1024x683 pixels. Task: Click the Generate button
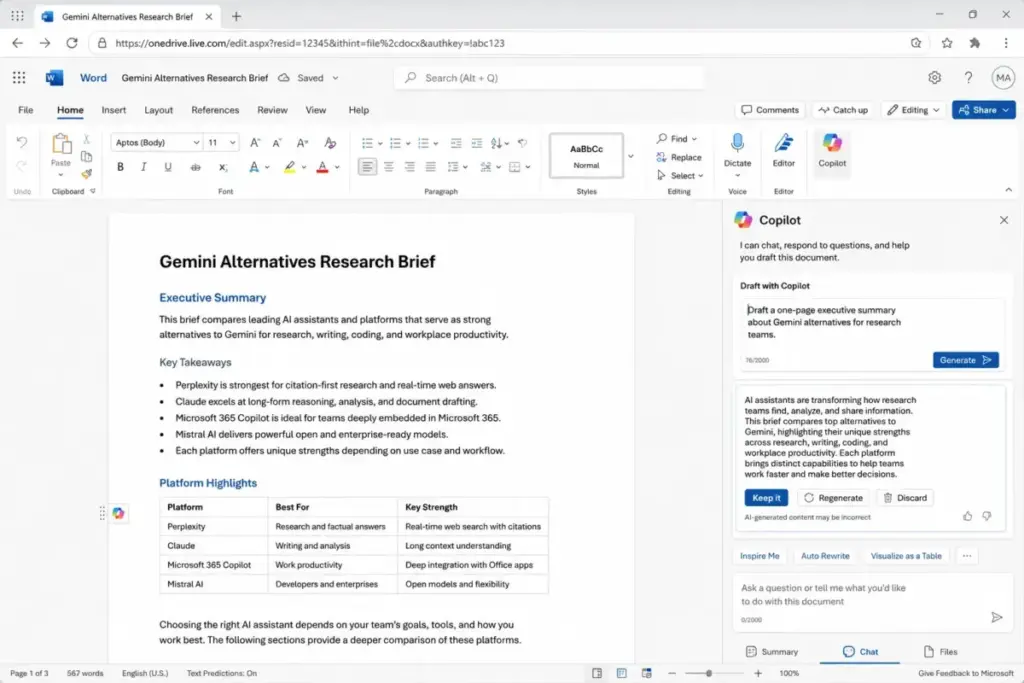(965, 360)
